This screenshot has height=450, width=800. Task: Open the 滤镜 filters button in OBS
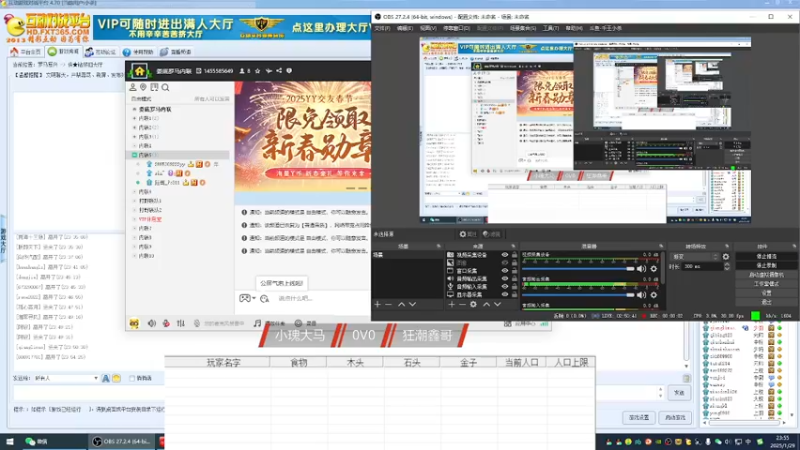pyautogui.click(x=491, y=234)
